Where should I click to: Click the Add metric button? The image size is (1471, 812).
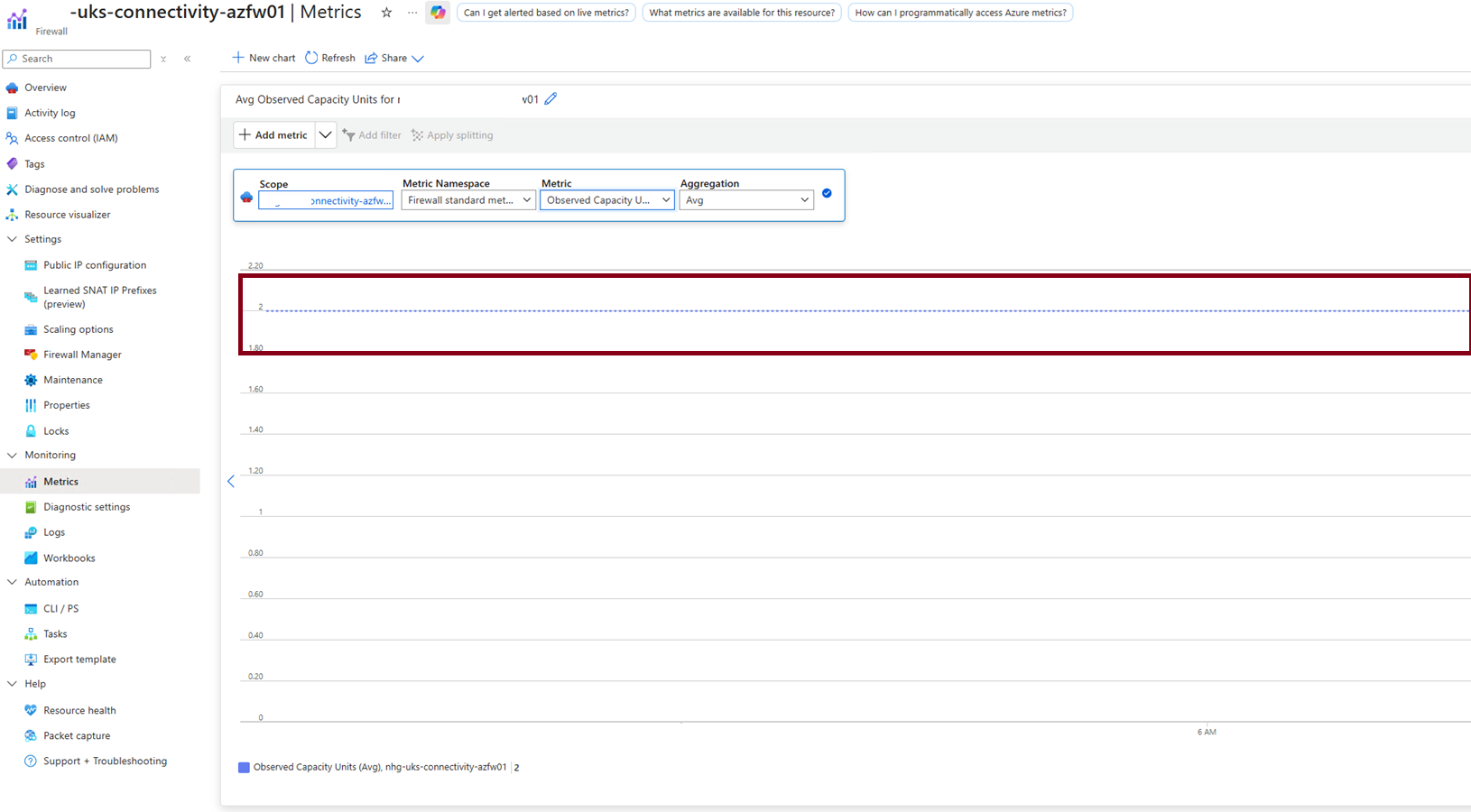[273, 135]
